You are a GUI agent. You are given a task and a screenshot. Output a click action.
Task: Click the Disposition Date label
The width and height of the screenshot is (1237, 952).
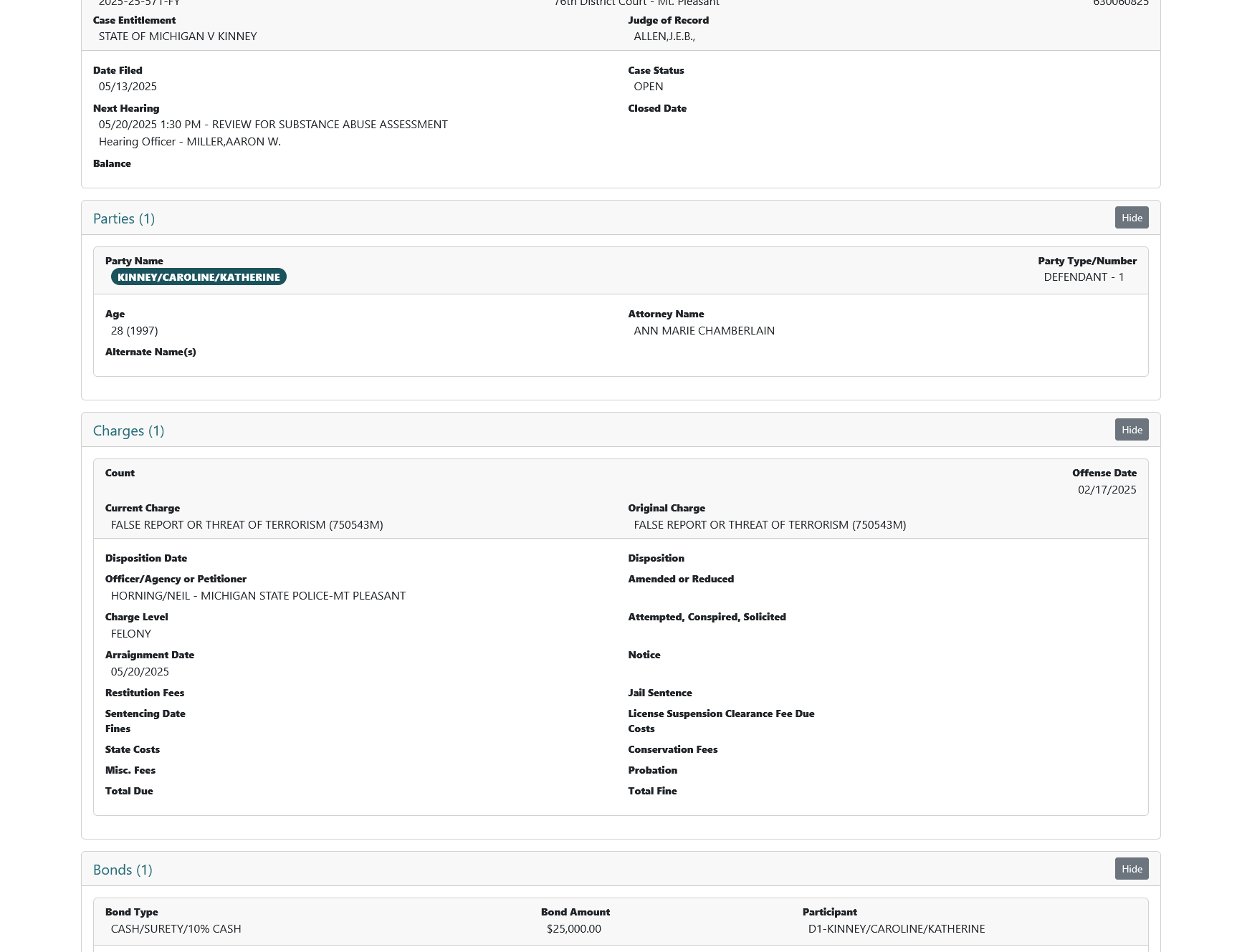click(x=146, y=559)
